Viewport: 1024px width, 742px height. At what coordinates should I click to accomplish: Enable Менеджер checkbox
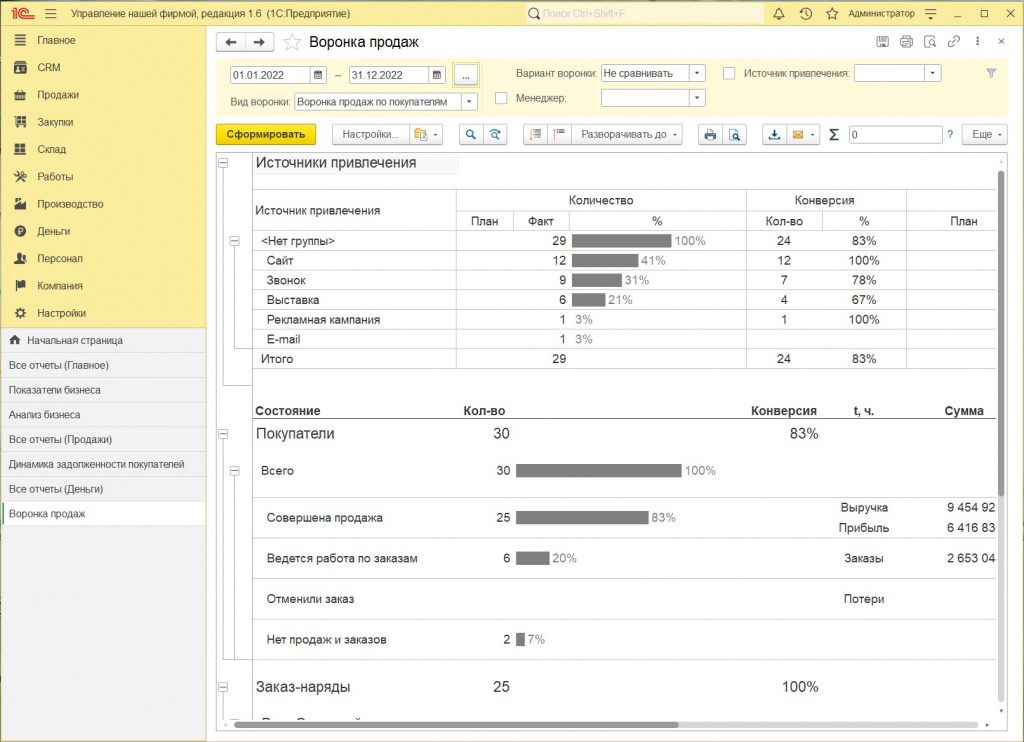tap(501, 98)
